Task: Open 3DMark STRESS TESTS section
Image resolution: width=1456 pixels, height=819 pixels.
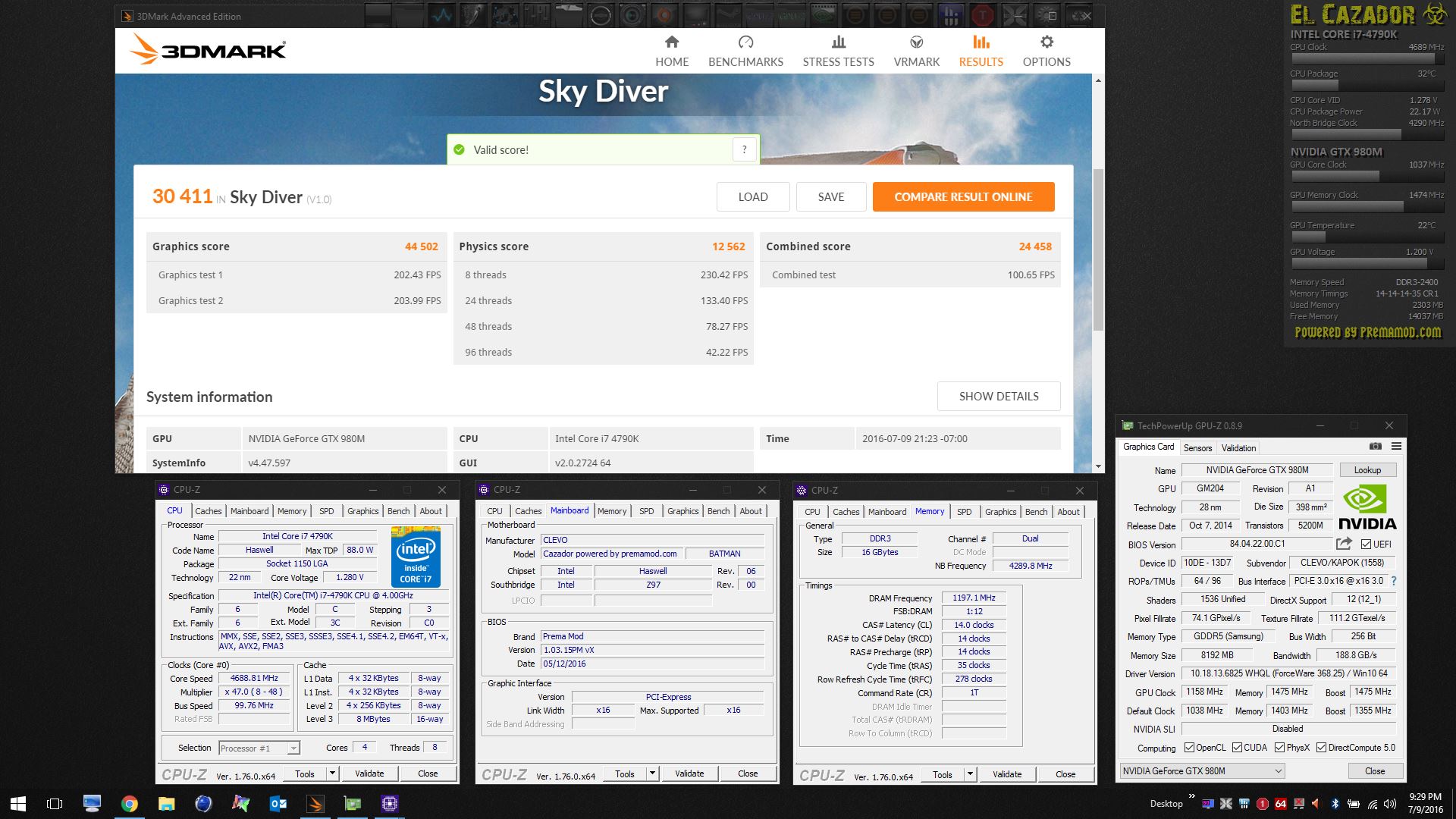Action: coord(838,52)
